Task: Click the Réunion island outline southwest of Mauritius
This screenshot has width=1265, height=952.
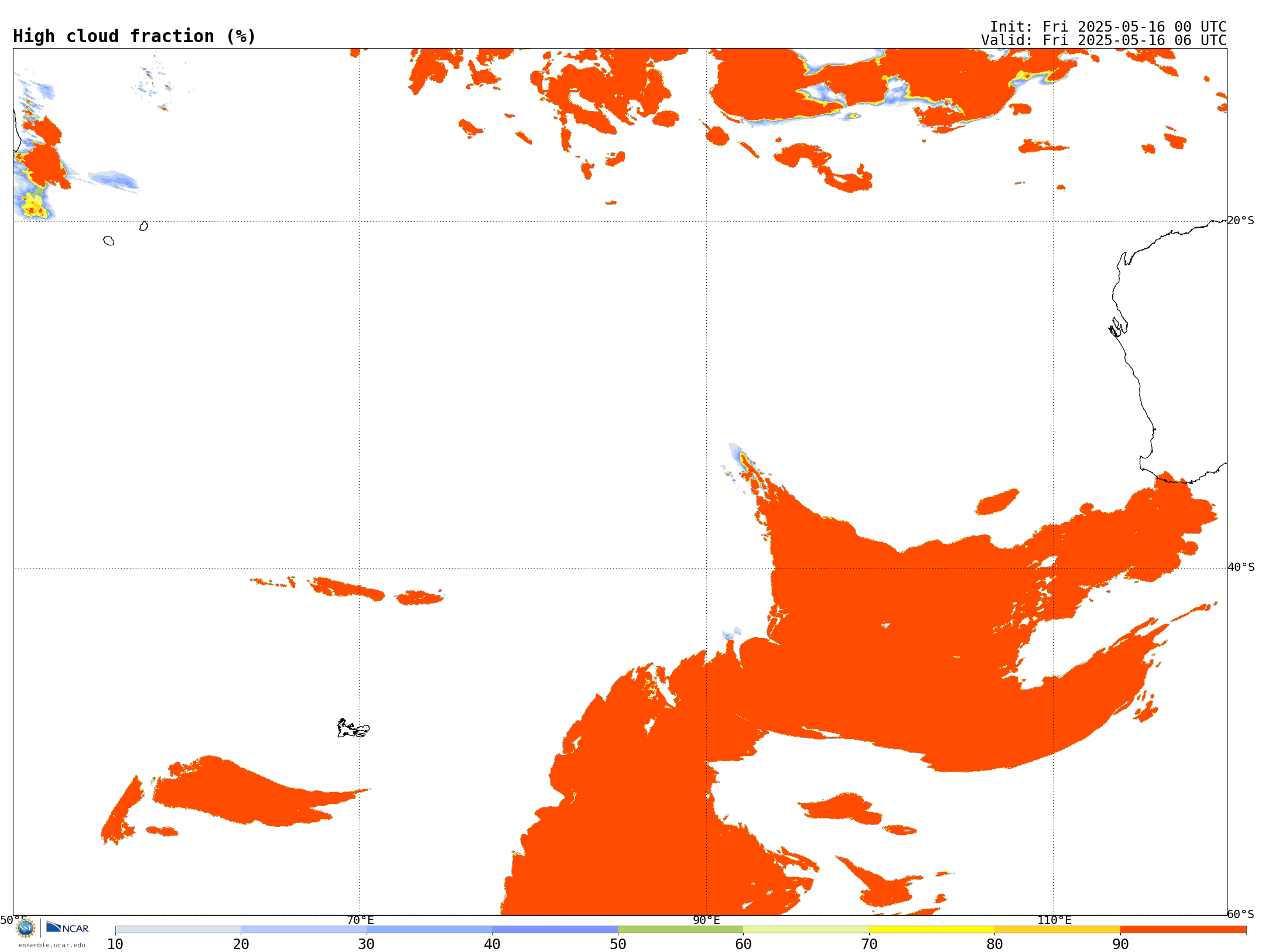Action: (109, 241)
